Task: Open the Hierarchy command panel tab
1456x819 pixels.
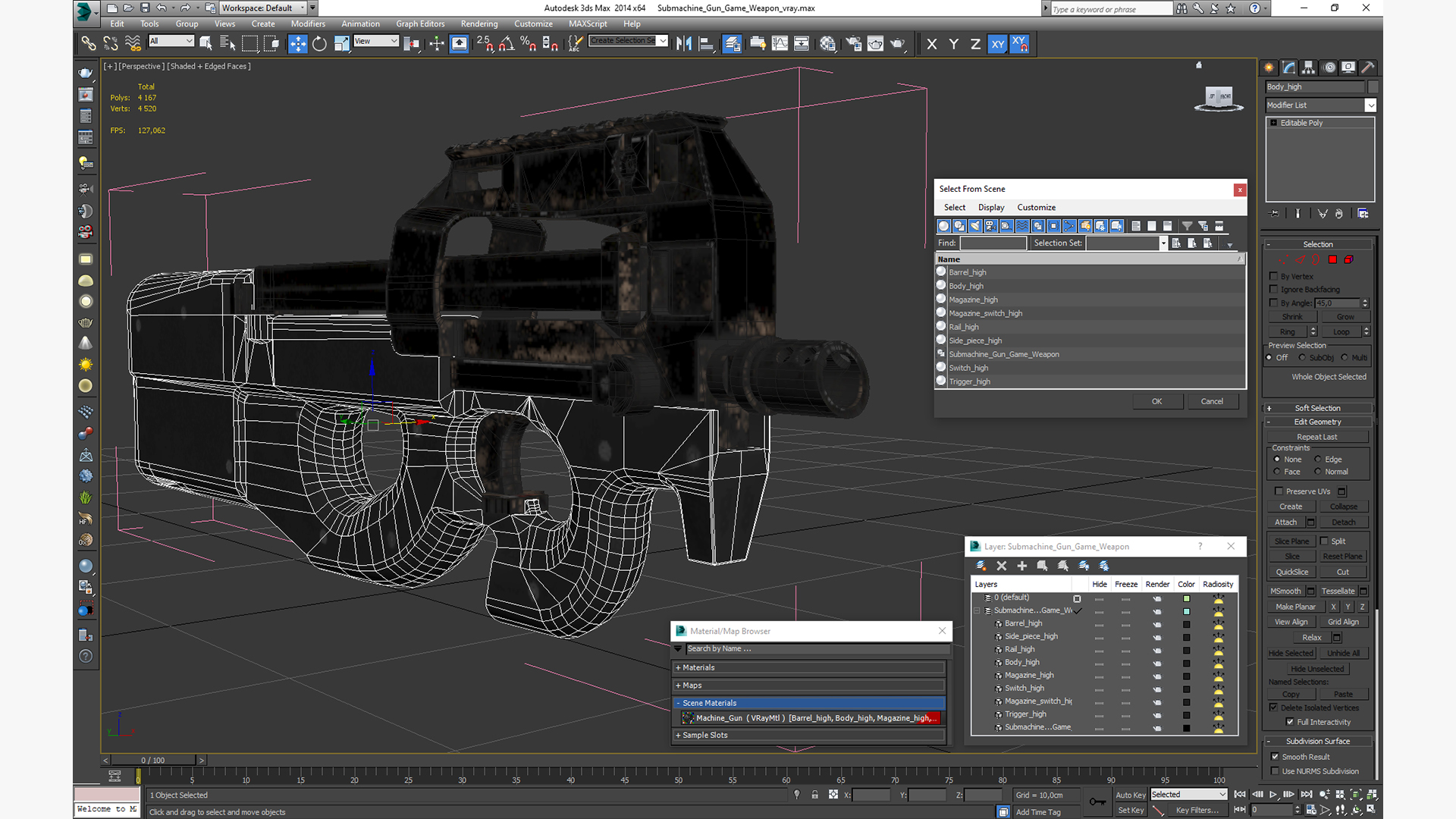Action: [x=1309, y=67]
